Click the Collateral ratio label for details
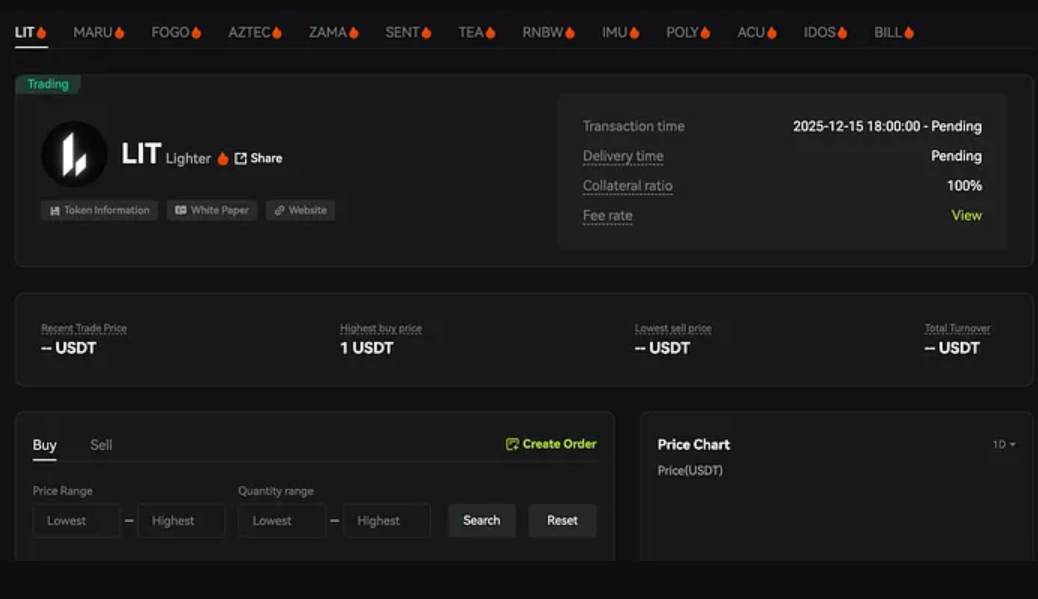 point(628,186)
